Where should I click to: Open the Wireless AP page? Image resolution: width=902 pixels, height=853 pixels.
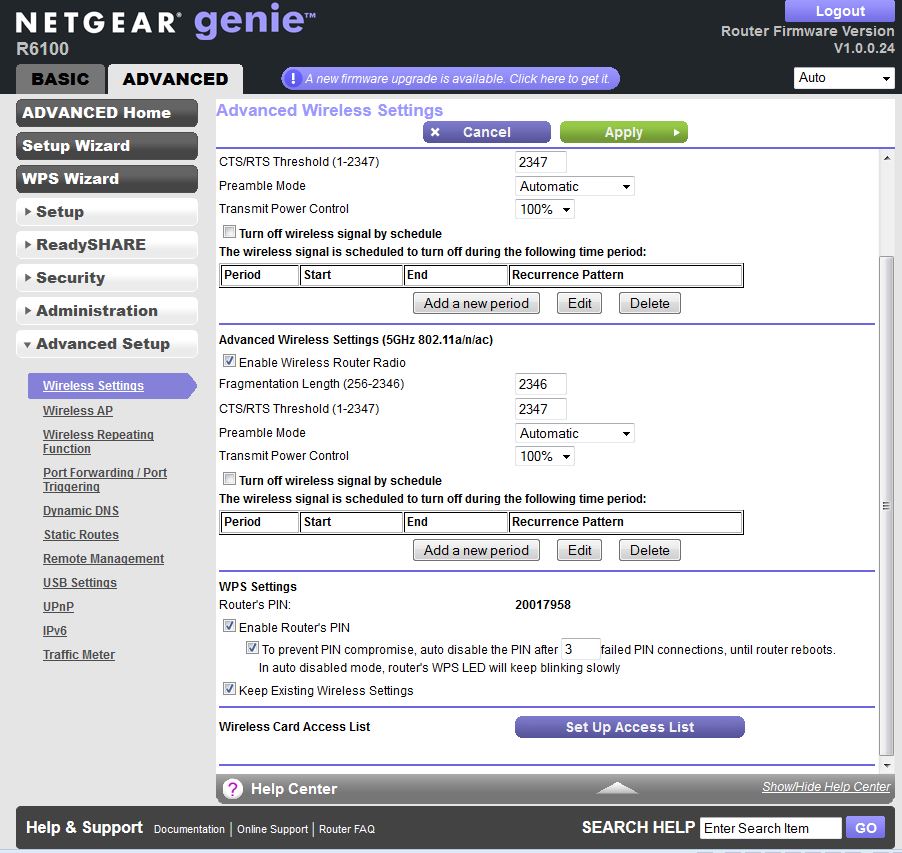point(78,411)
